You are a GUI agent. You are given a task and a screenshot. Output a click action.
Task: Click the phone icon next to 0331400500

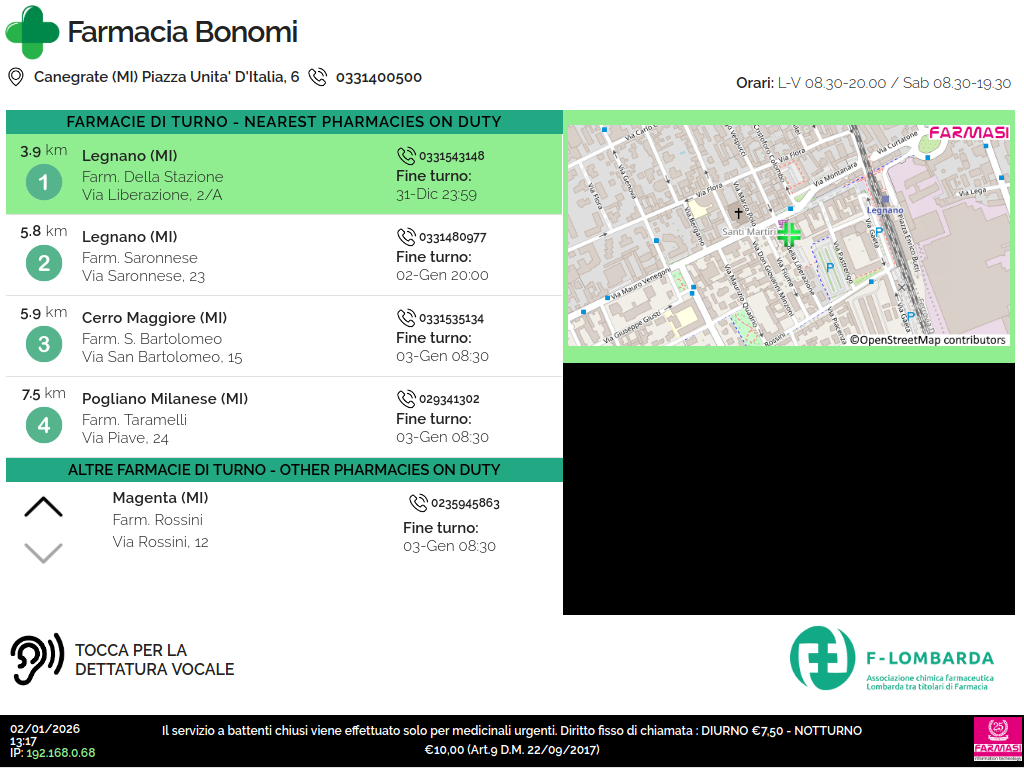pyautogui.click(x=318, y=77)
